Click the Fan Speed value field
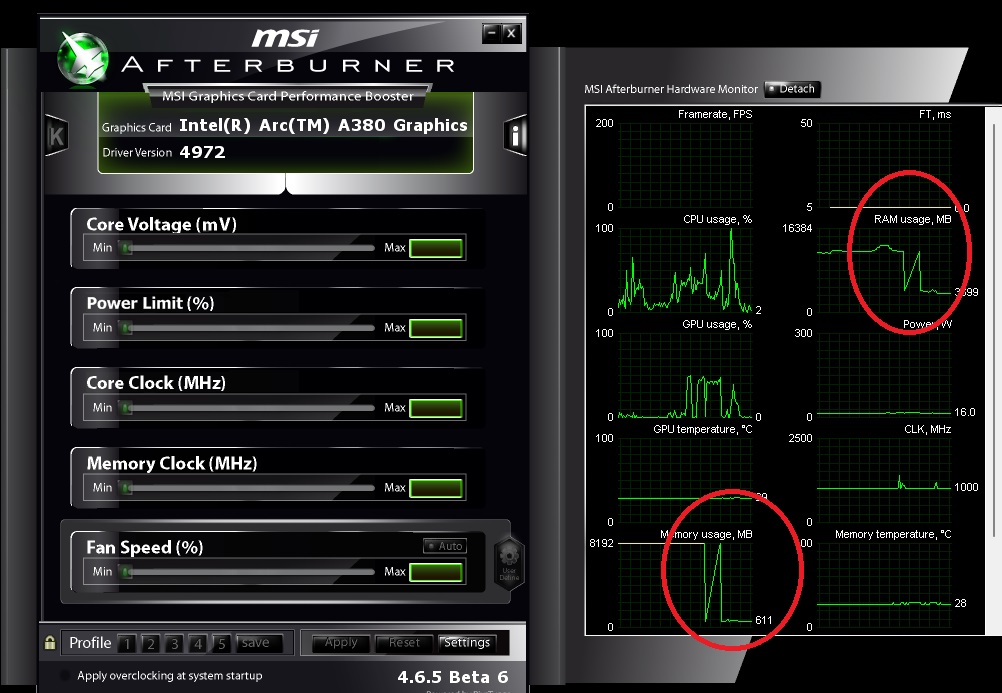Screen dimensions: 1002x693 click(436, 572)
